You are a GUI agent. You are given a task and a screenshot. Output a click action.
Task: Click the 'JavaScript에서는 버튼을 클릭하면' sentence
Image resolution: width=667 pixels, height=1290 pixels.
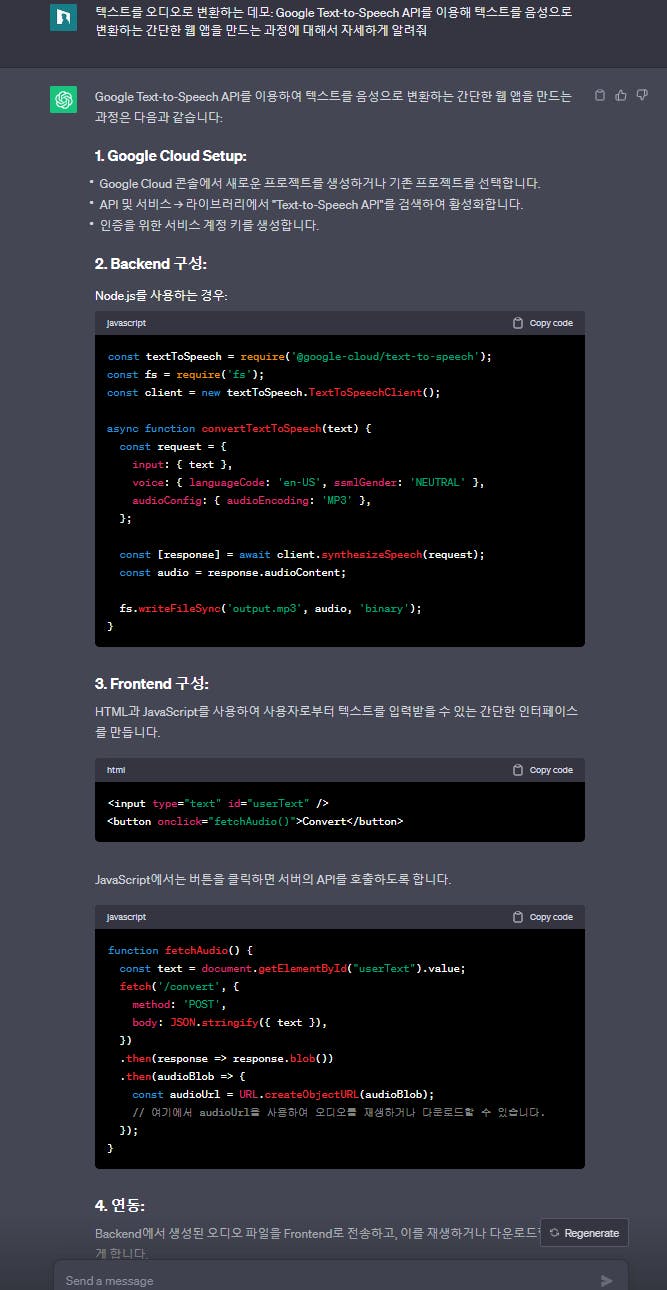[x=273, y=880]
